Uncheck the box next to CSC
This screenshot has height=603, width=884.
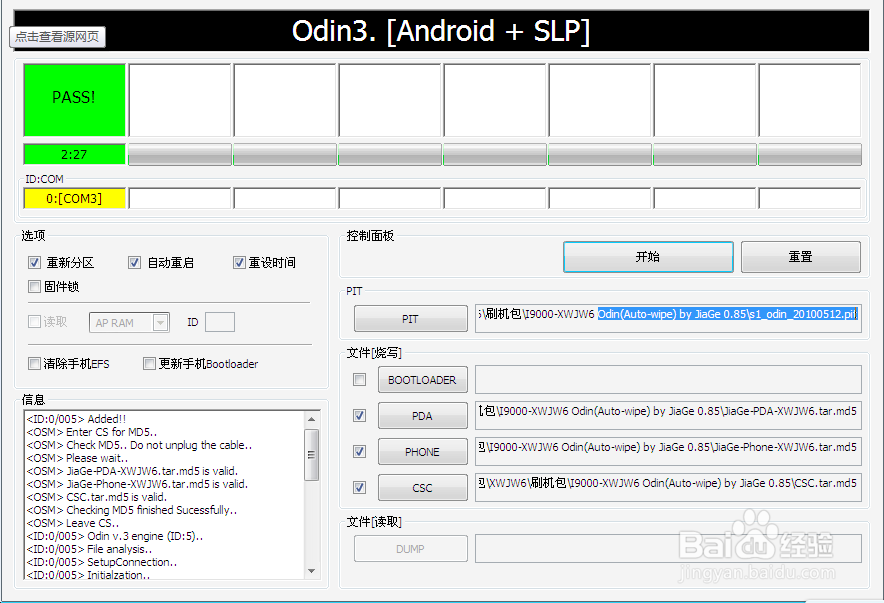coord(359,487)
